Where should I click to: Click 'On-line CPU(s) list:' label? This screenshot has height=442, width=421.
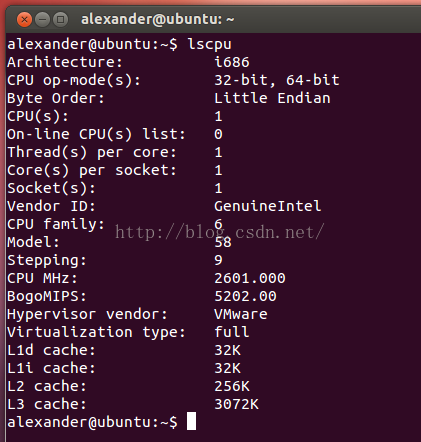tap(96, 134)
